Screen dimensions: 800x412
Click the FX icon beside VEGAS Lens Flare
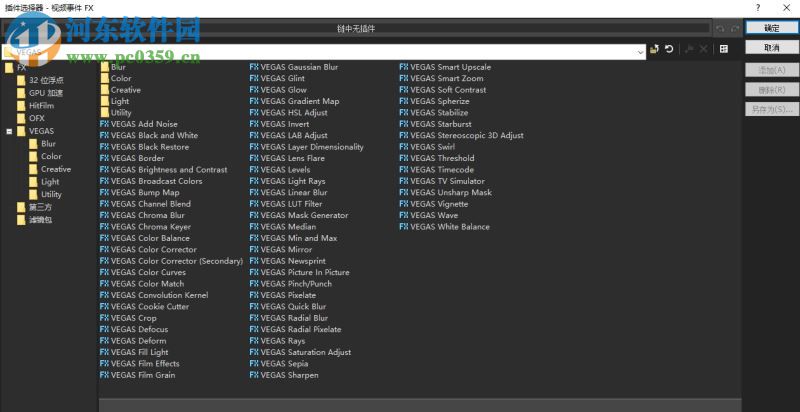click(254, 158)
